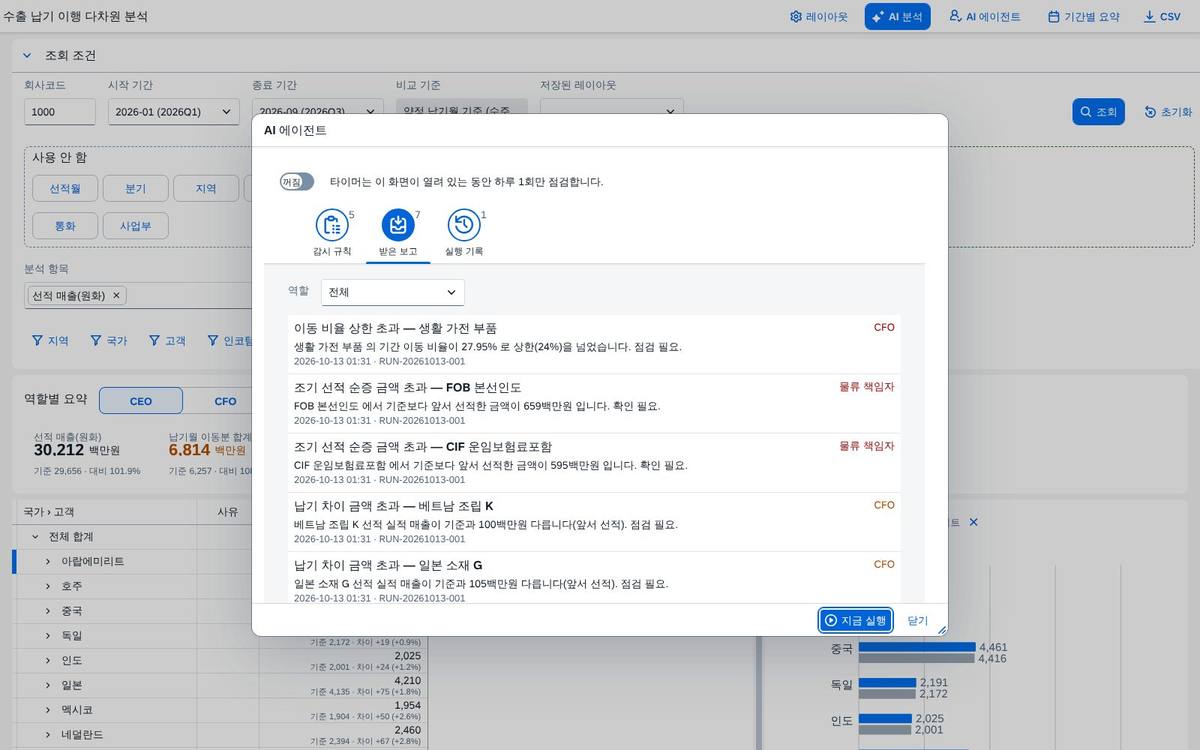Click the 통화 dimension chip
Viewport: 1200px width, 750px height.
pos(65,225)
